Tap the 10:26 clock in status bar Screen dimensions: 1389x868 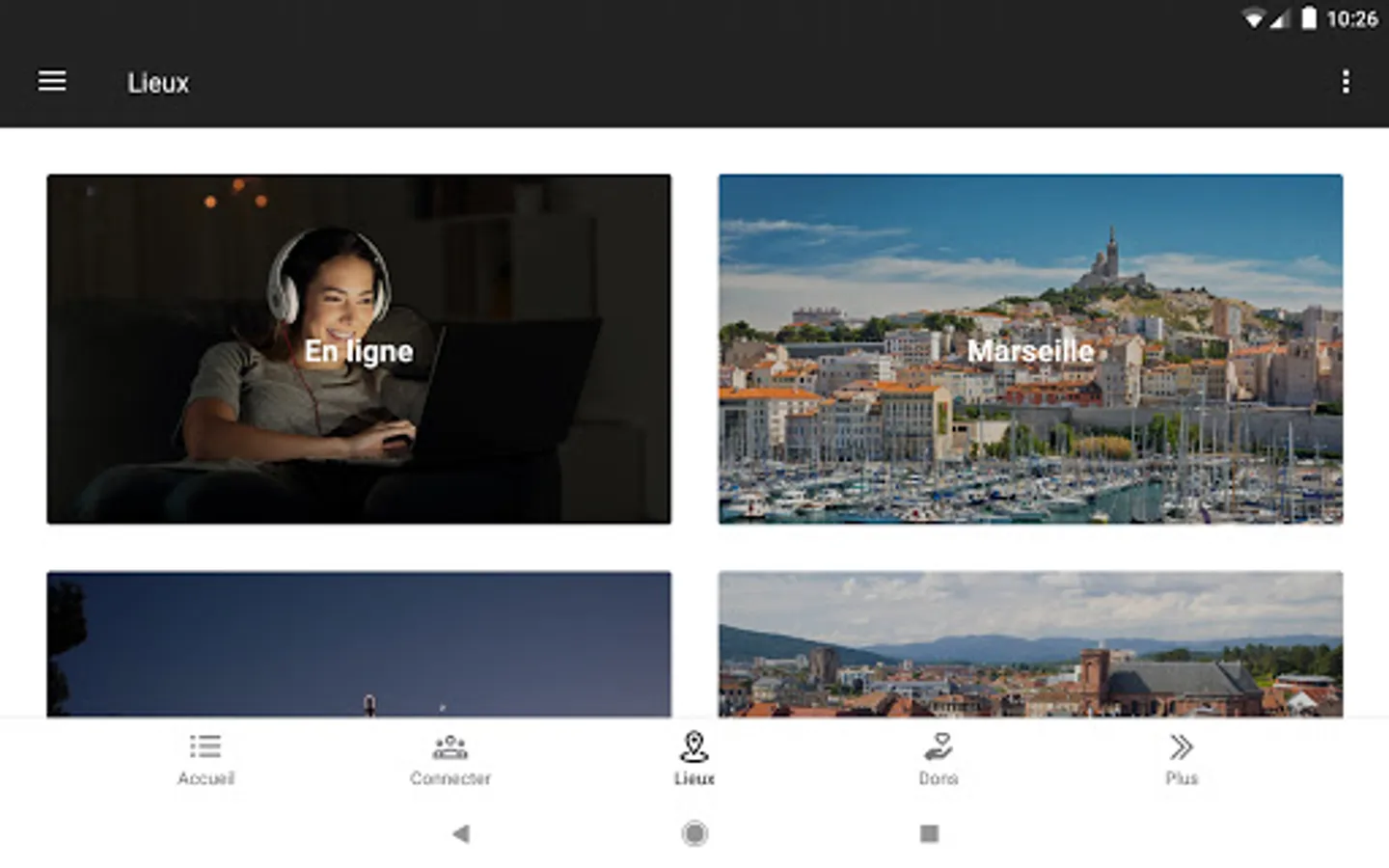(x=1351, y=18)
